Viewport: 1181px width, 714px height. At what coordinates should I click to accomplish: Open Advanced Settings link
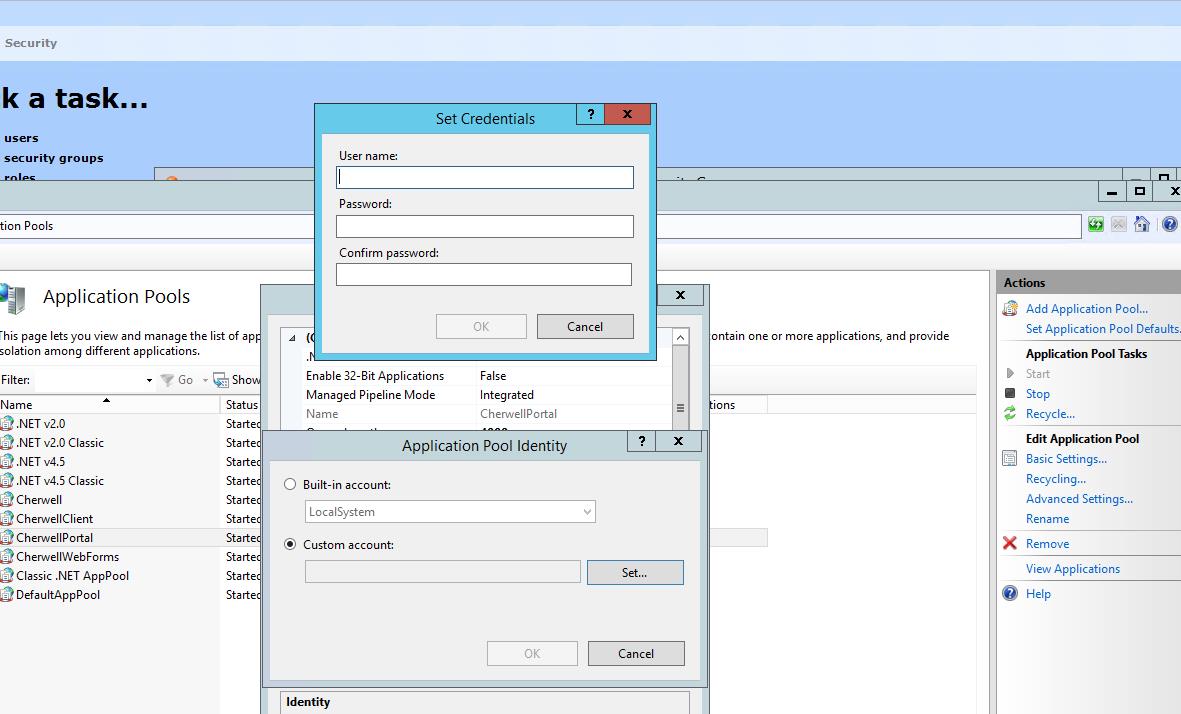click(x=1079, y=499)
